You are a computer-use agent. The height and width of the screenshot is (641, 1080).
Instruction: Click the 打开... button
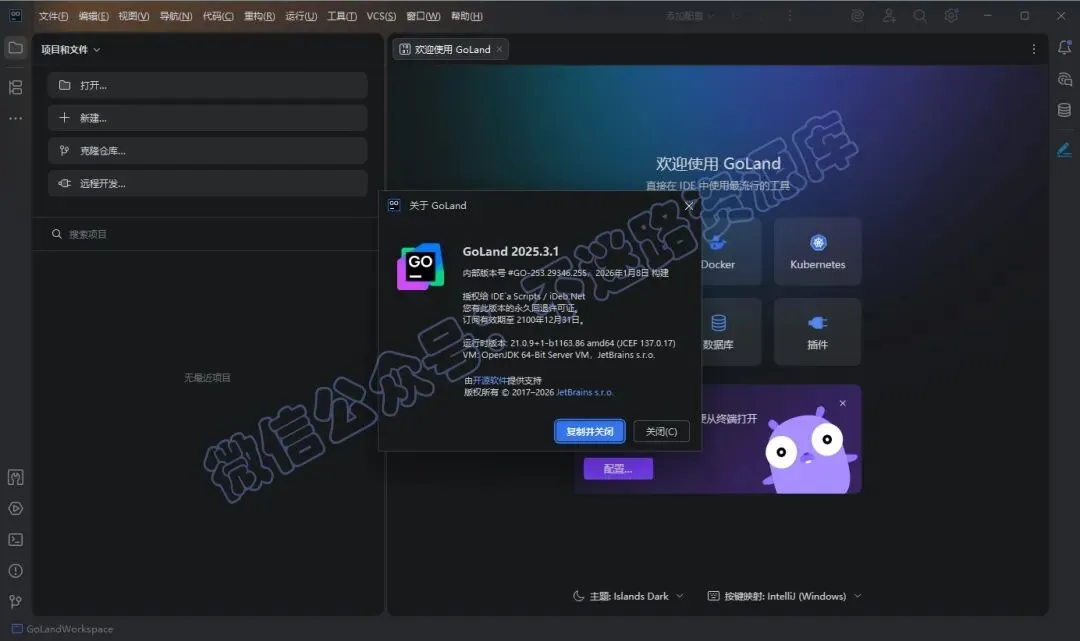tap(207, 85)
